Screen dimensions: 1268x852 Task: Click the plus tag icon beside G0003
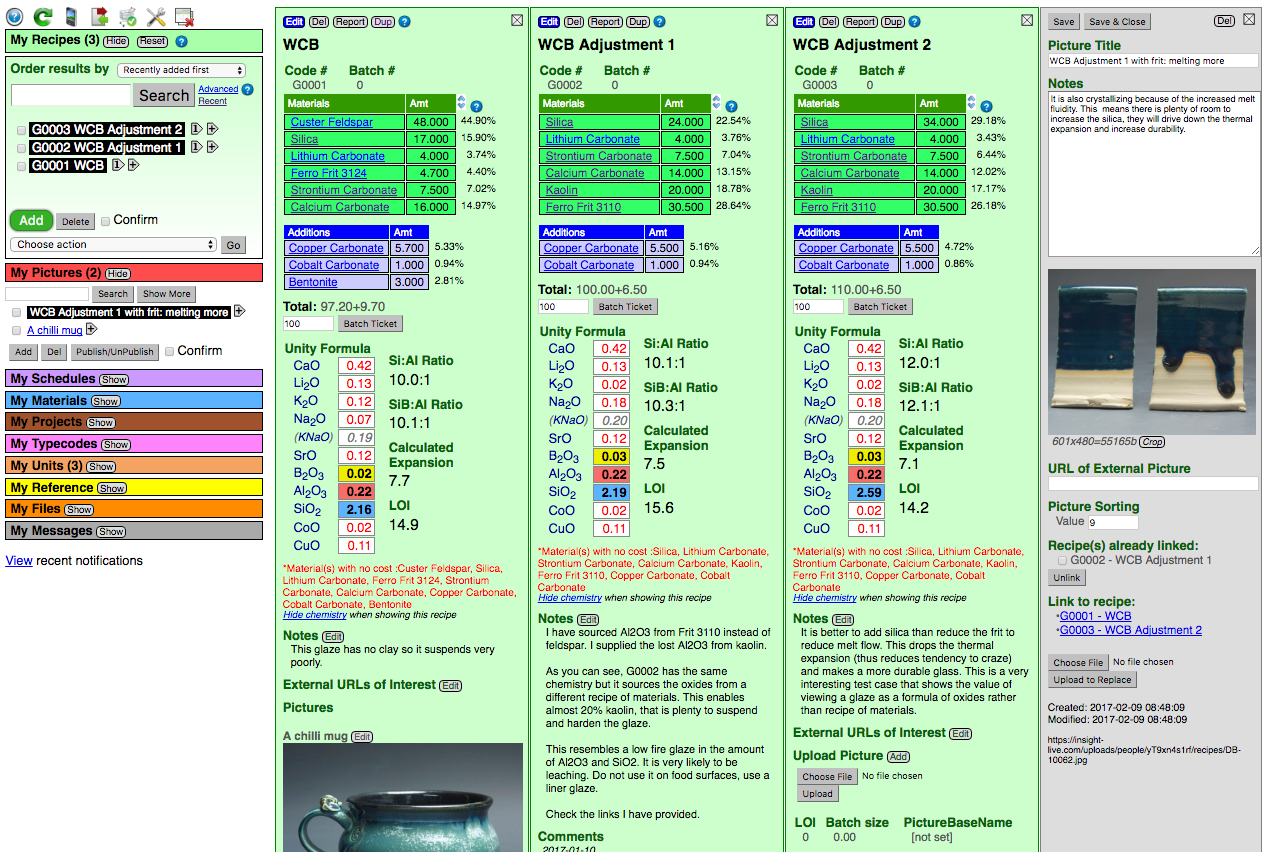[213, 129]
